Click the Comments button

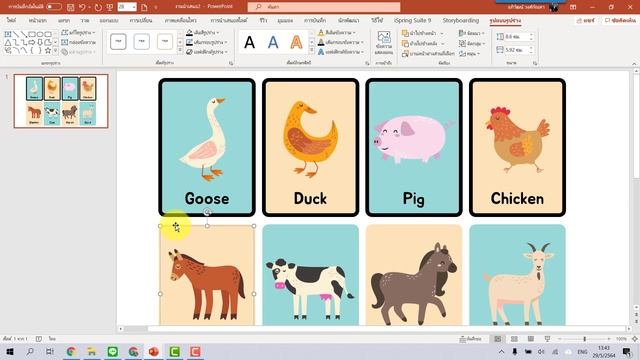(x=620, y=20)
